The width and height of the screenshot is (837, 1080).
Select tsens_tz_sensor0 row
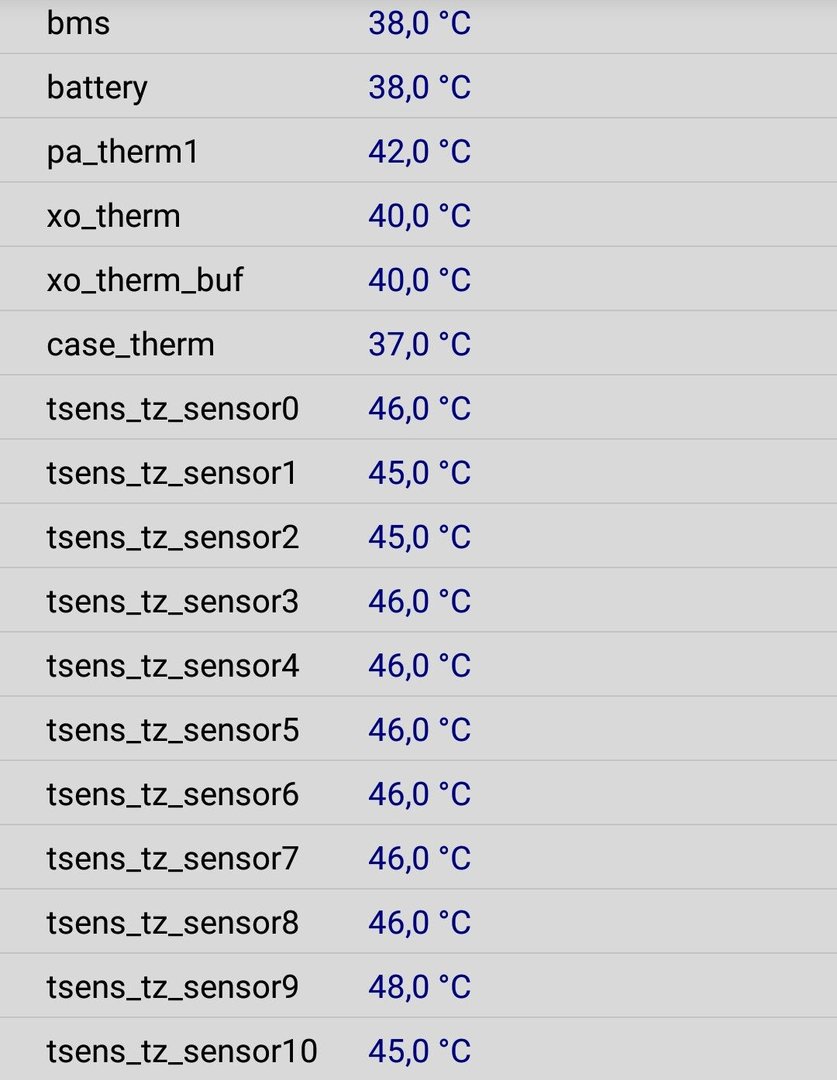[418, 408]
